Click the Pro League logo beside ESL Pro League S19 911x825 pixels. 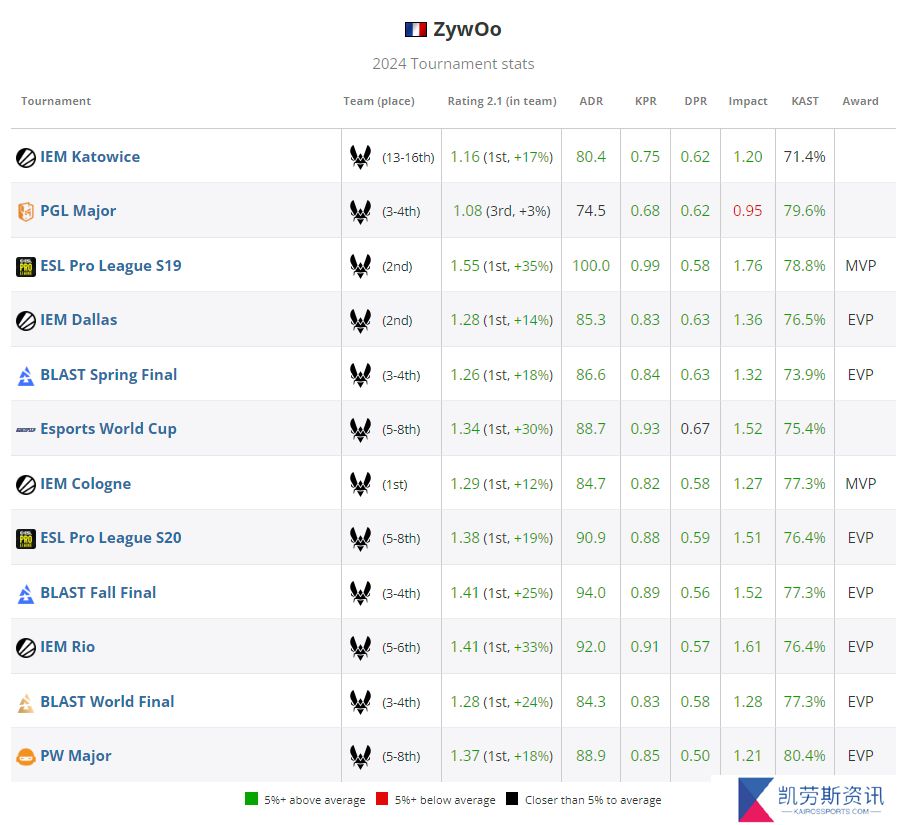(26, 267)
